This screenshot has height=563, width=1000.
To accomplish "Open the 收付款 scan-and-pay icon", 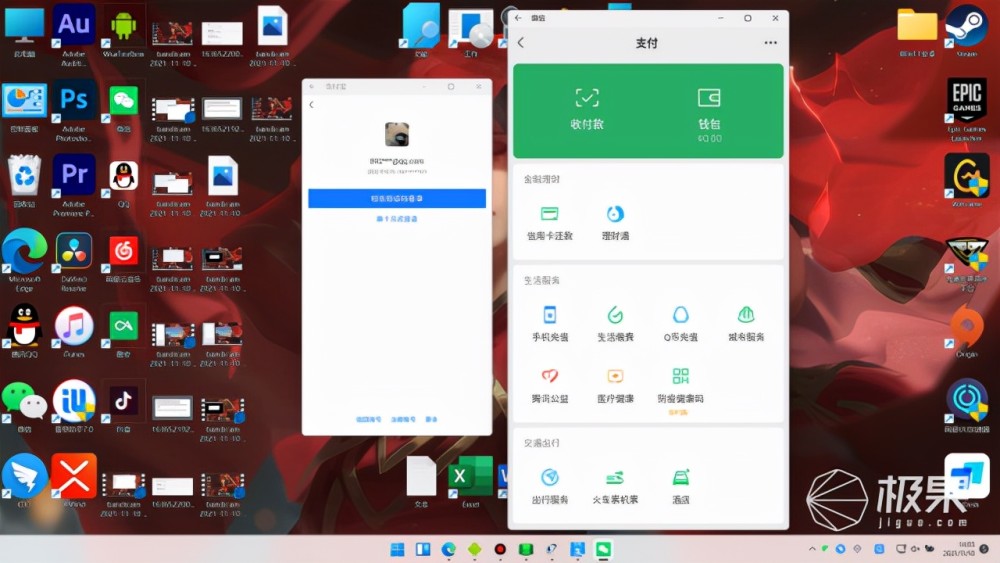I will coord(586,98).
